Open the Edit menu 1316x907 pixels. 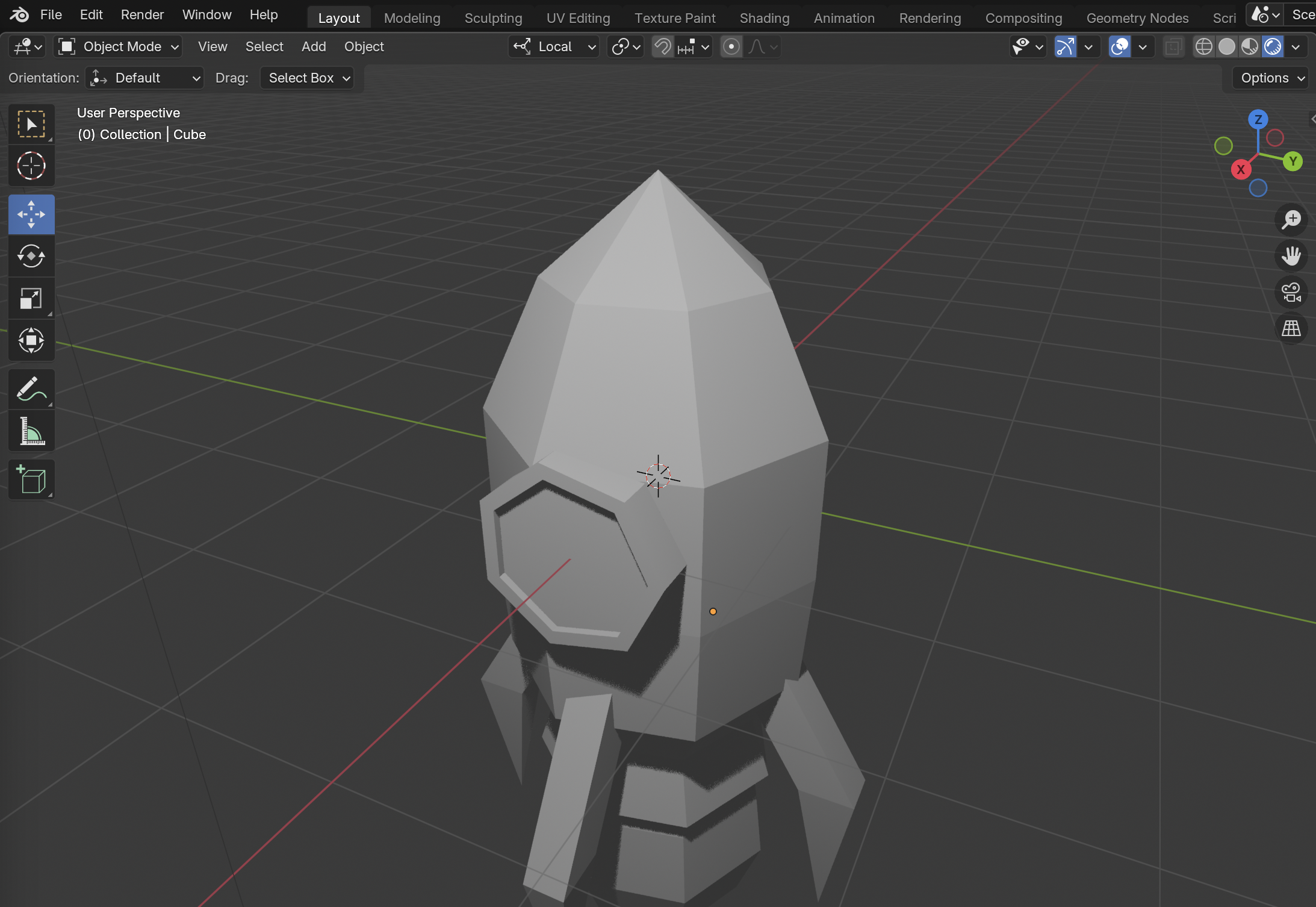(91, 14)
